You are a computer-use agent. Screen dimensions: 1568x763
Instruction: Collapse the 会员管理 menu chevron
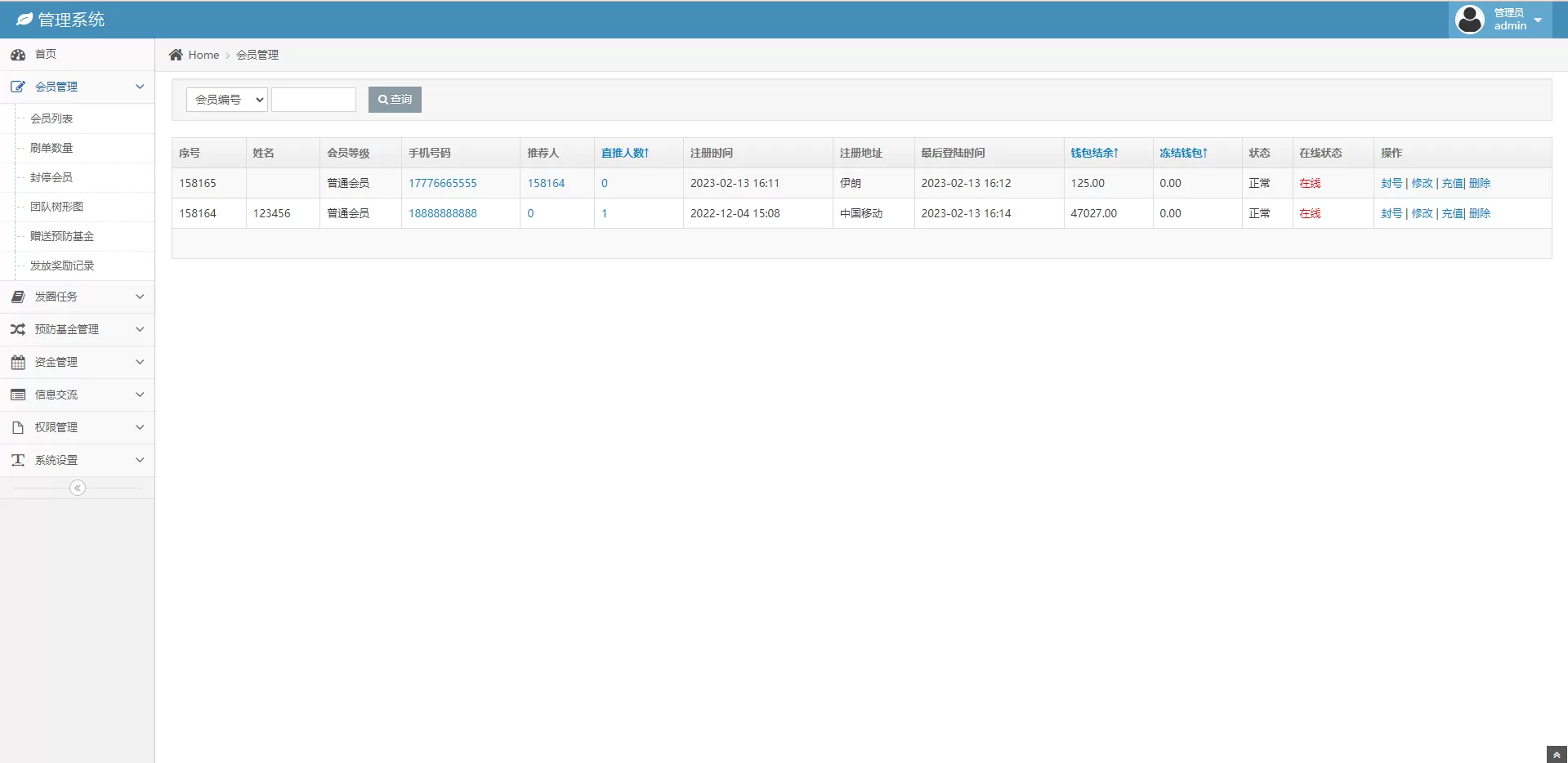(140, 87)
